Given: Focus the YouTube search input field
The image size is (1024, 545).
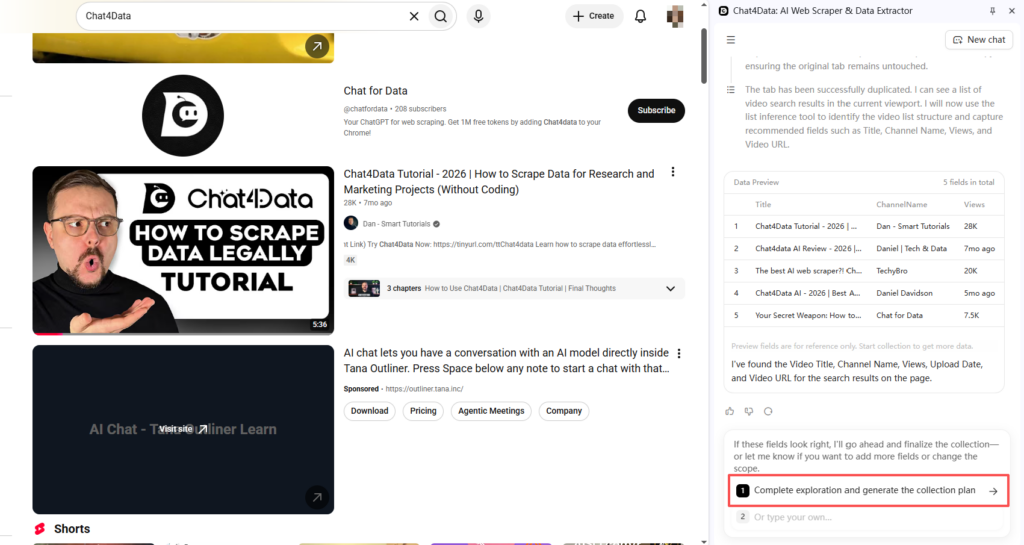Looking at the screenshot, I should [x=243, y=16].
